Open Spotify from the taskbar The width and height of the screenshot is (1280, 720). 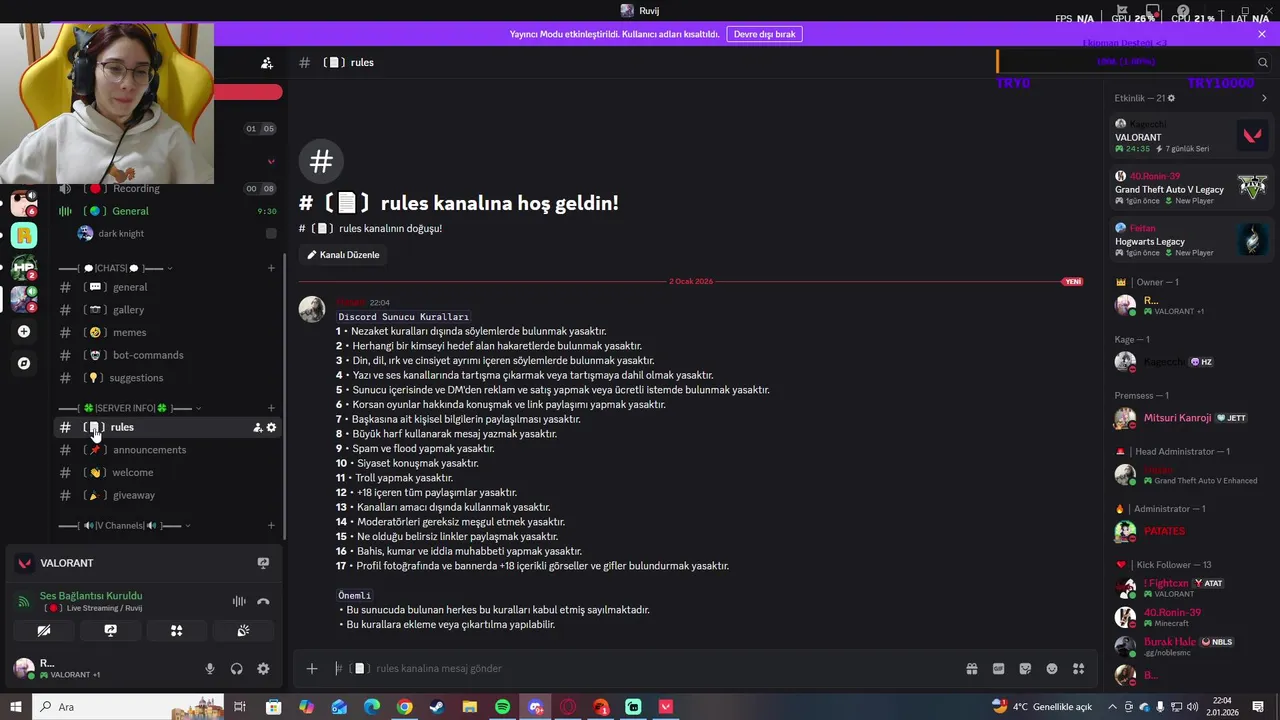[x=503, y=707]
